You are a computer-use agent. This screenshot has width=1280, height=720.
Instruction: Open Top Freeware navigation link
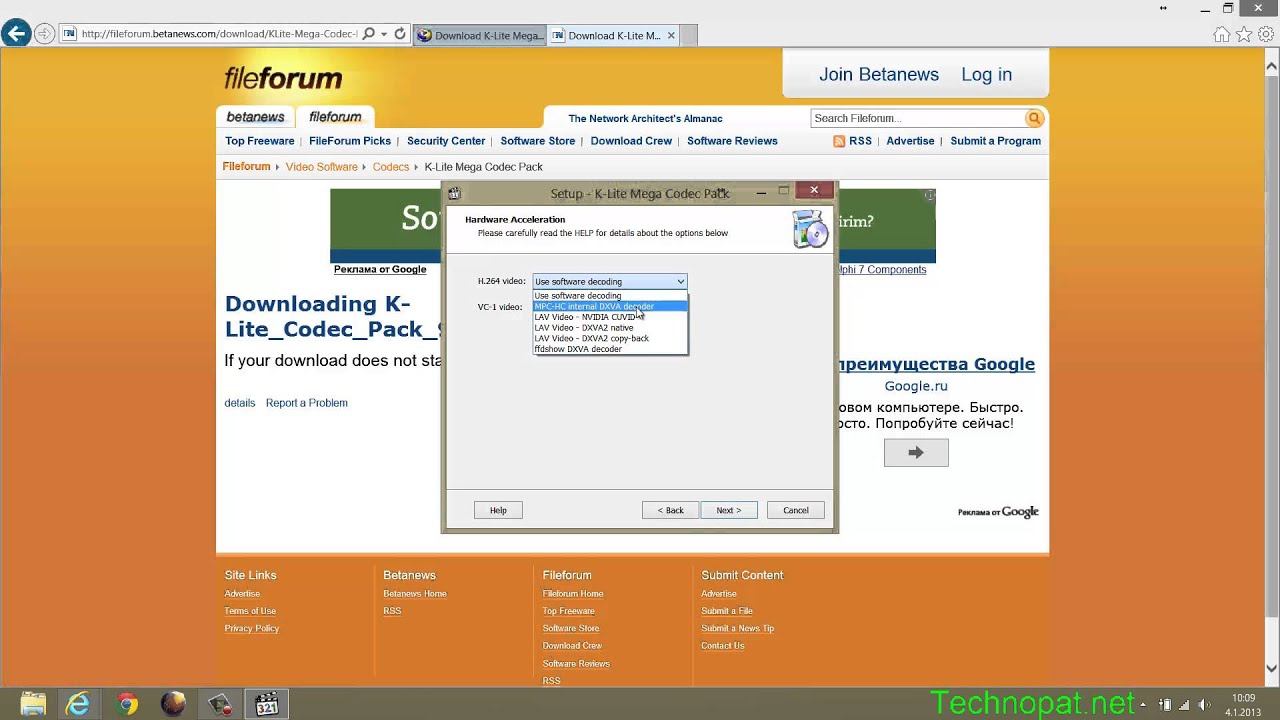(260, 141)
